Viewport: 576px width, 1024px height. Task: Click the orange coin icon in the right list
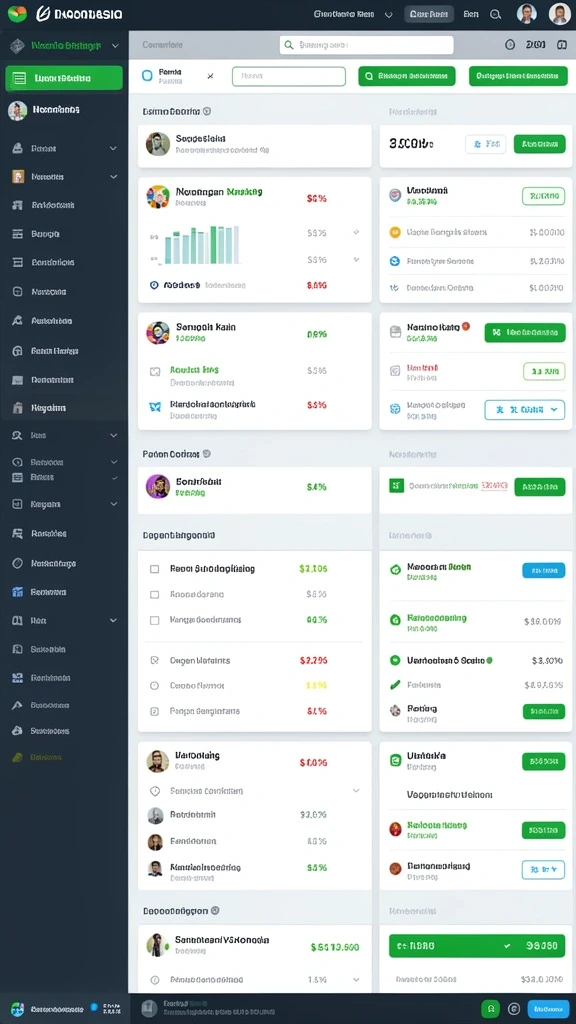(x=394, y=232)
